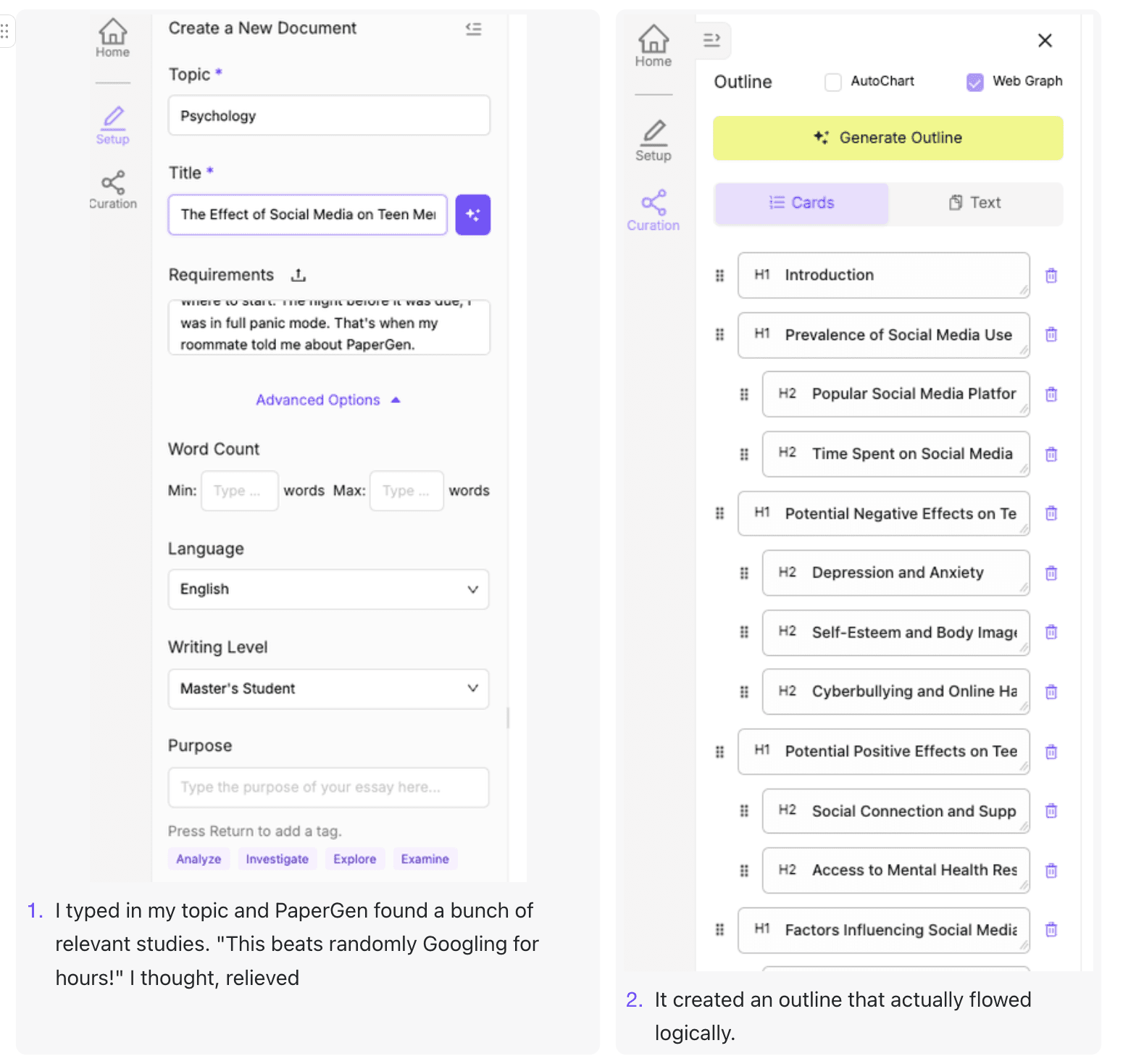Click the Topic input field

pyautogui.click(x=329, y=116)
